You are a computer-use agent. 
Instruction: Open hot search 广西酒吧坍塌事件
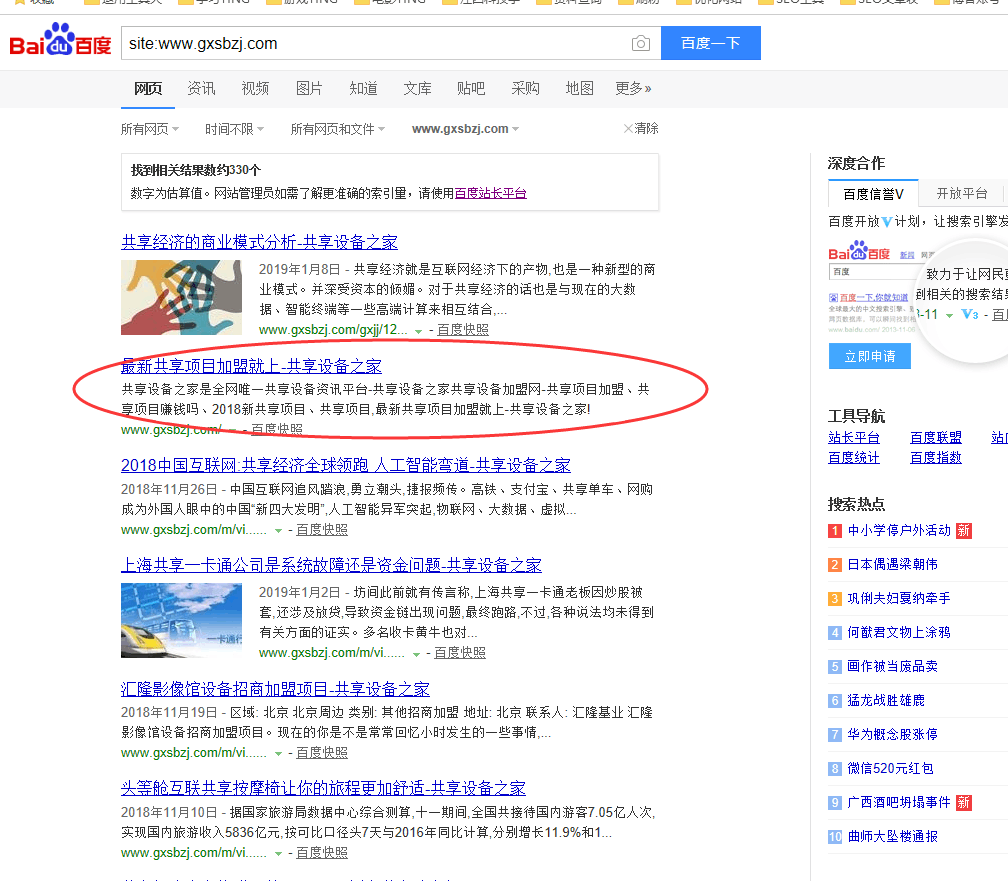899,803
